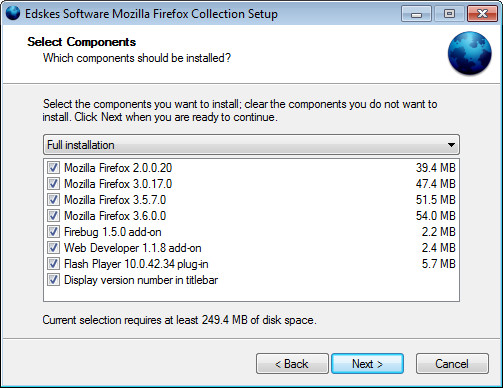Toggle Mozilla Firefox 3.5.7.0 checkbox
This screenshot has width=503, height=388.
pyautogui.click(x=53, y=200)
